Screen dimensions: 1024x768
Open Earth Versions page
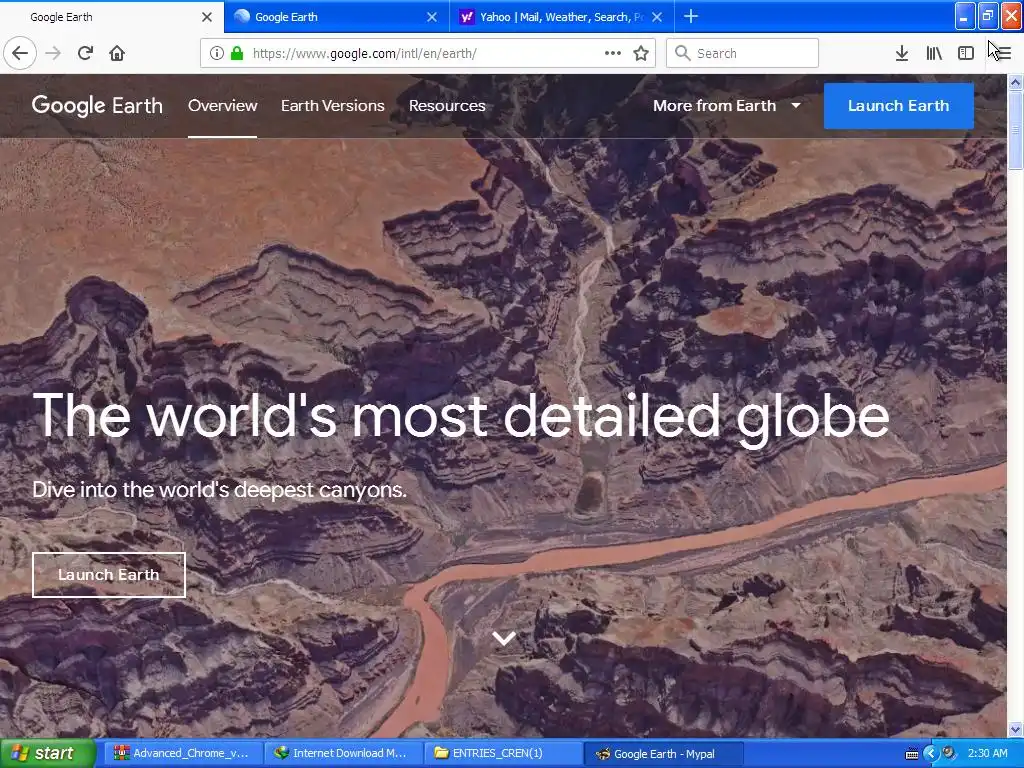[x=333, y=106]
